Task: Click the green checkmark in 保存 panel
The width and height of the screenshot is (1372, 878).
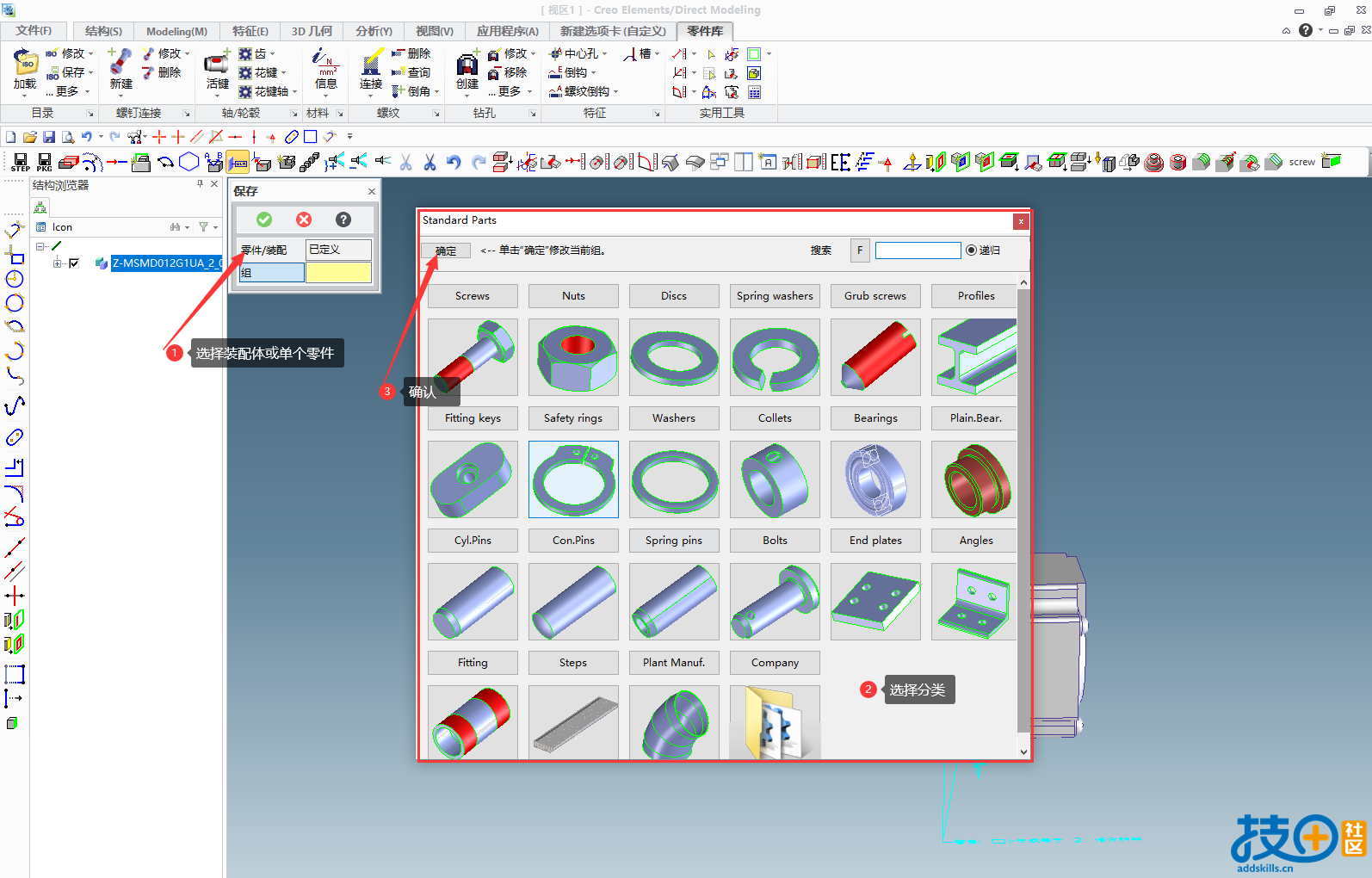Action: (x=264, y=219)
